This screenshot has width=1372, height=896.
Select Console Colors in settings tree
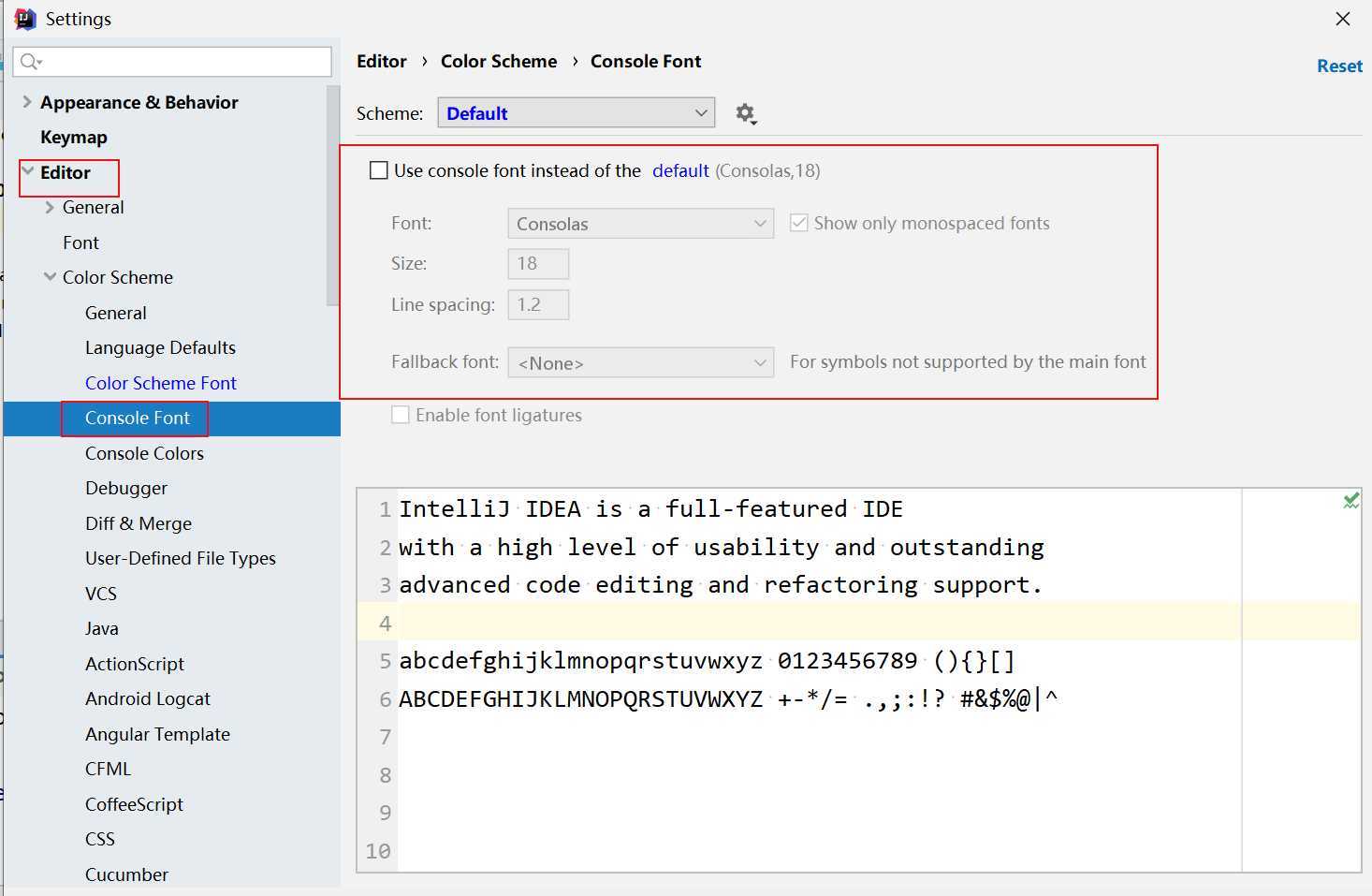click(144, 453)
